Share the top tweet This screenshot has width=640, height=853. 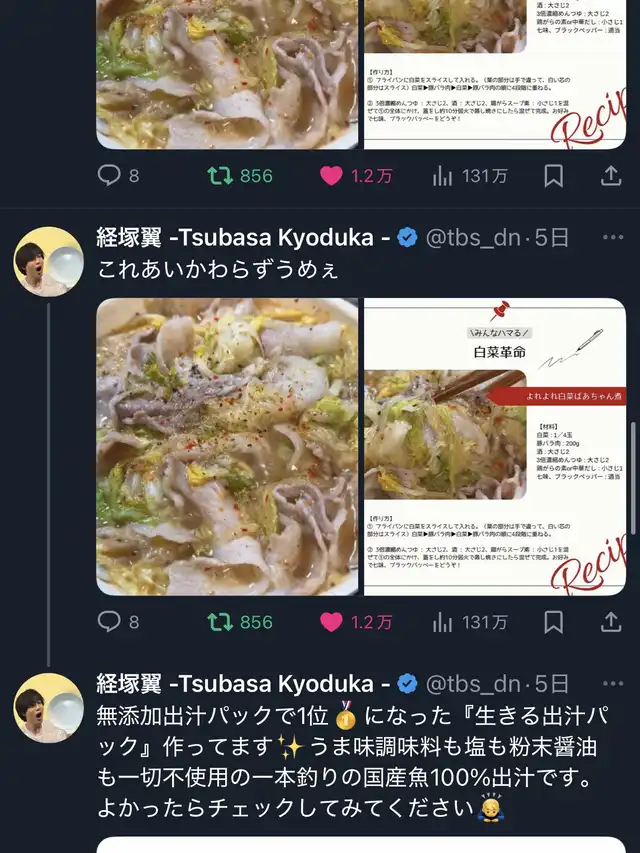pos(611,176)
